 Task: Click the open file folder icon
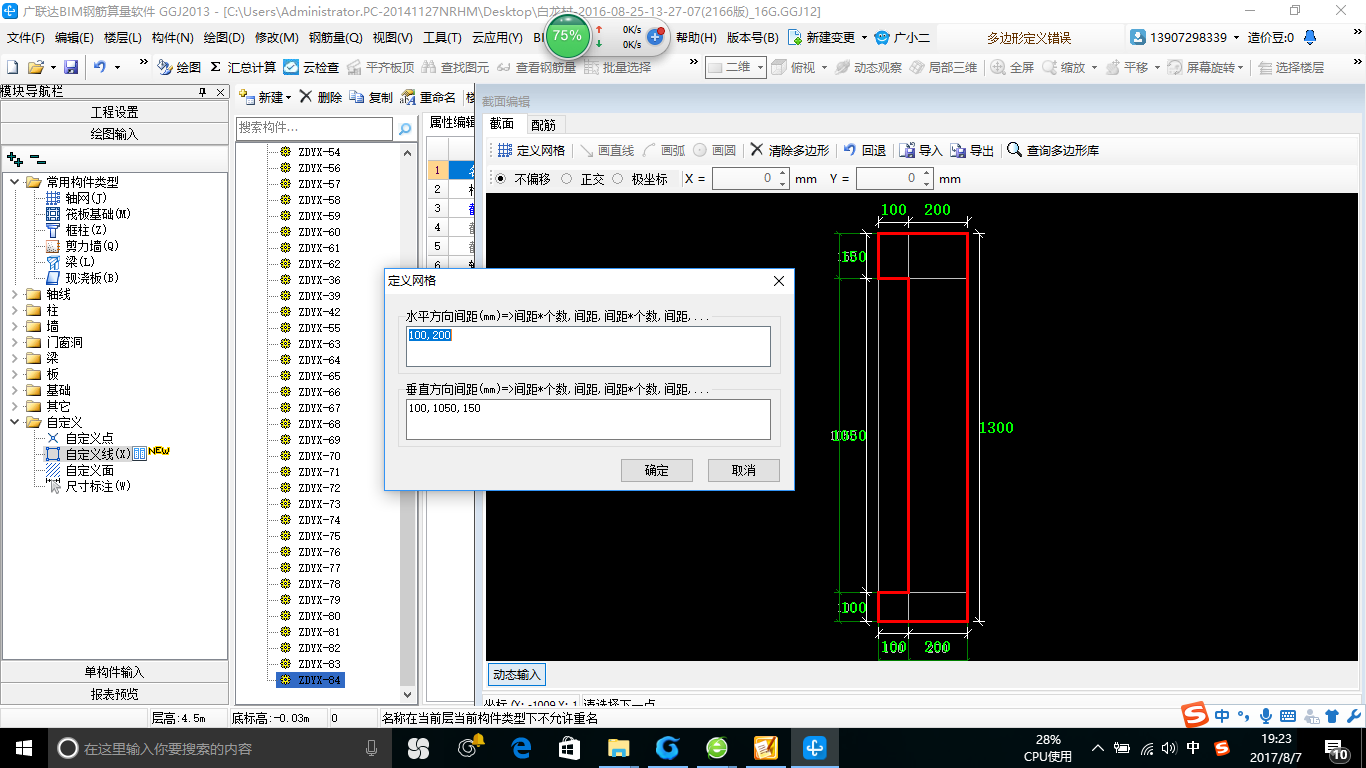click(36, 67)
